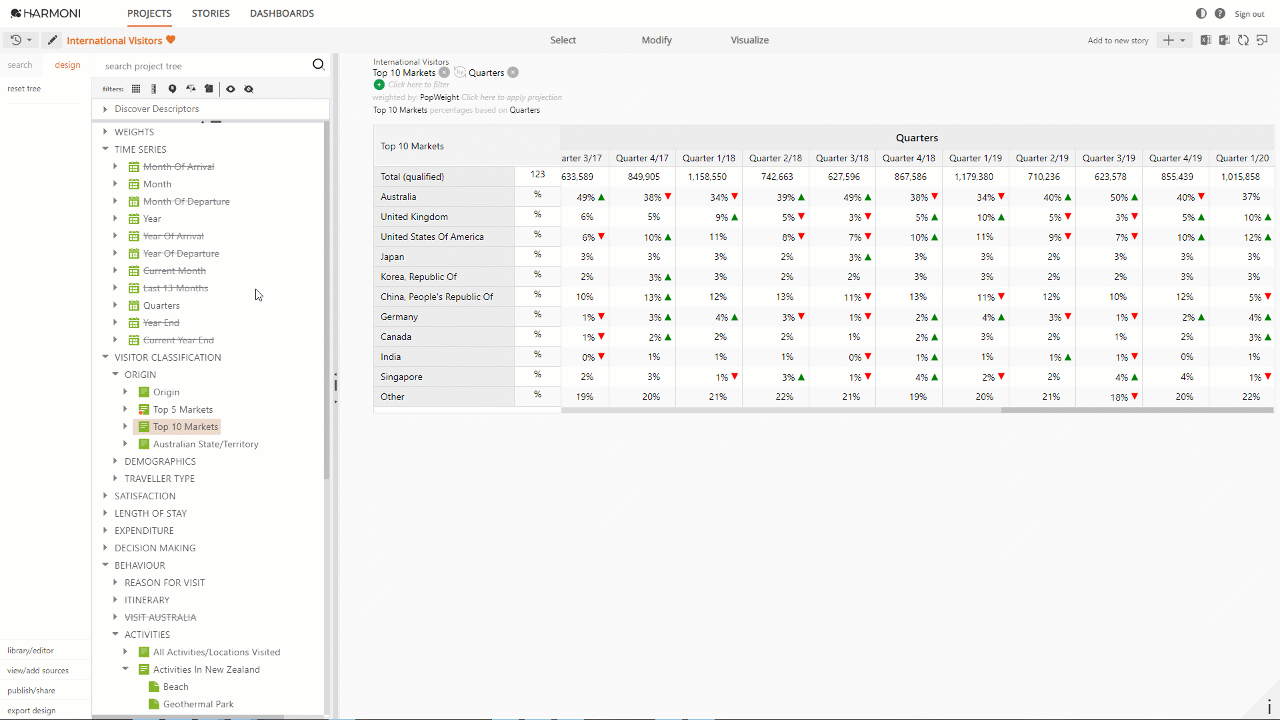1280x720 pixels.
Task: Click the Harmoni logo
Action: [45, 13]
